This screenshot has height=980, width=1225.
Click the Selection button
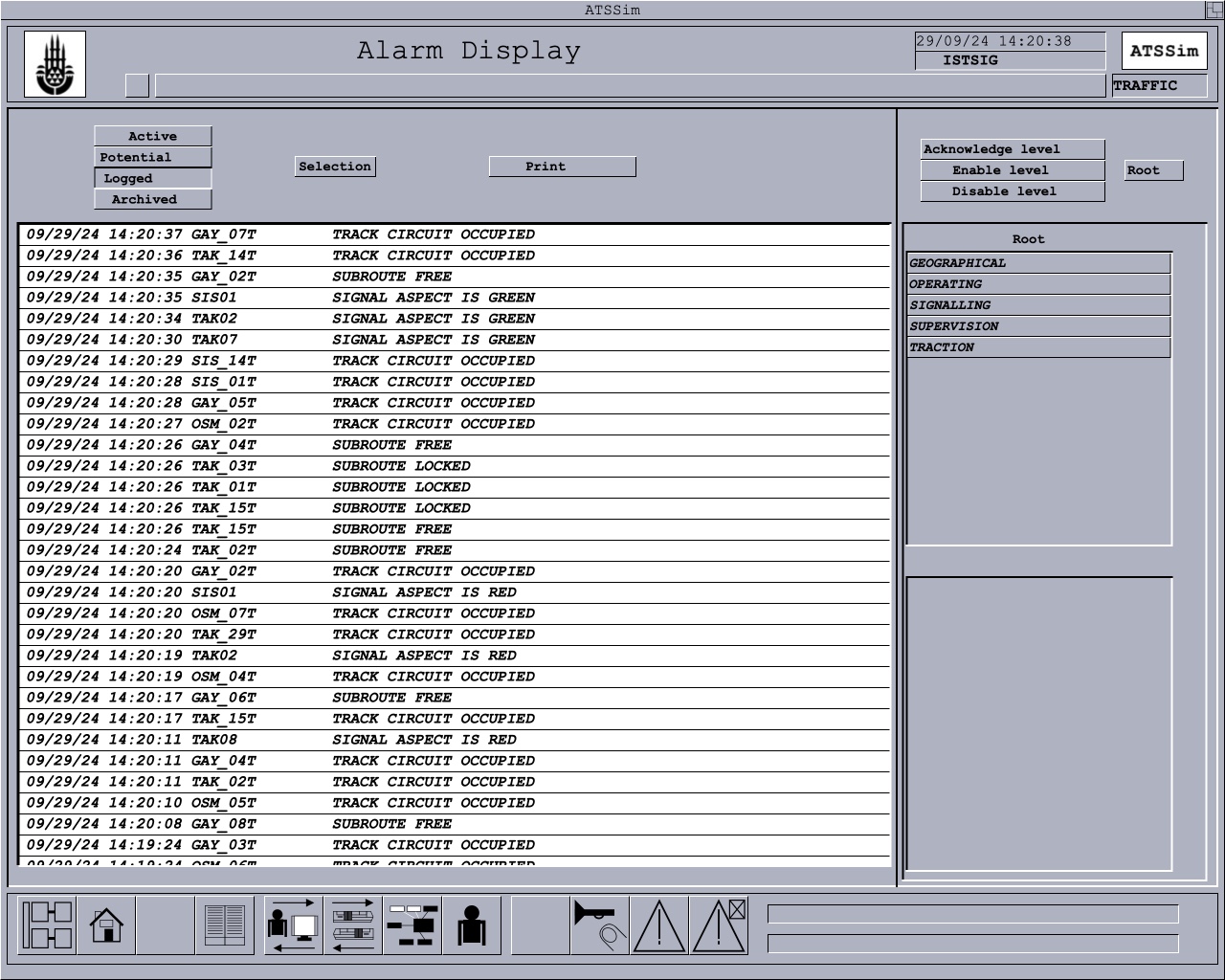tap(335, 167)
